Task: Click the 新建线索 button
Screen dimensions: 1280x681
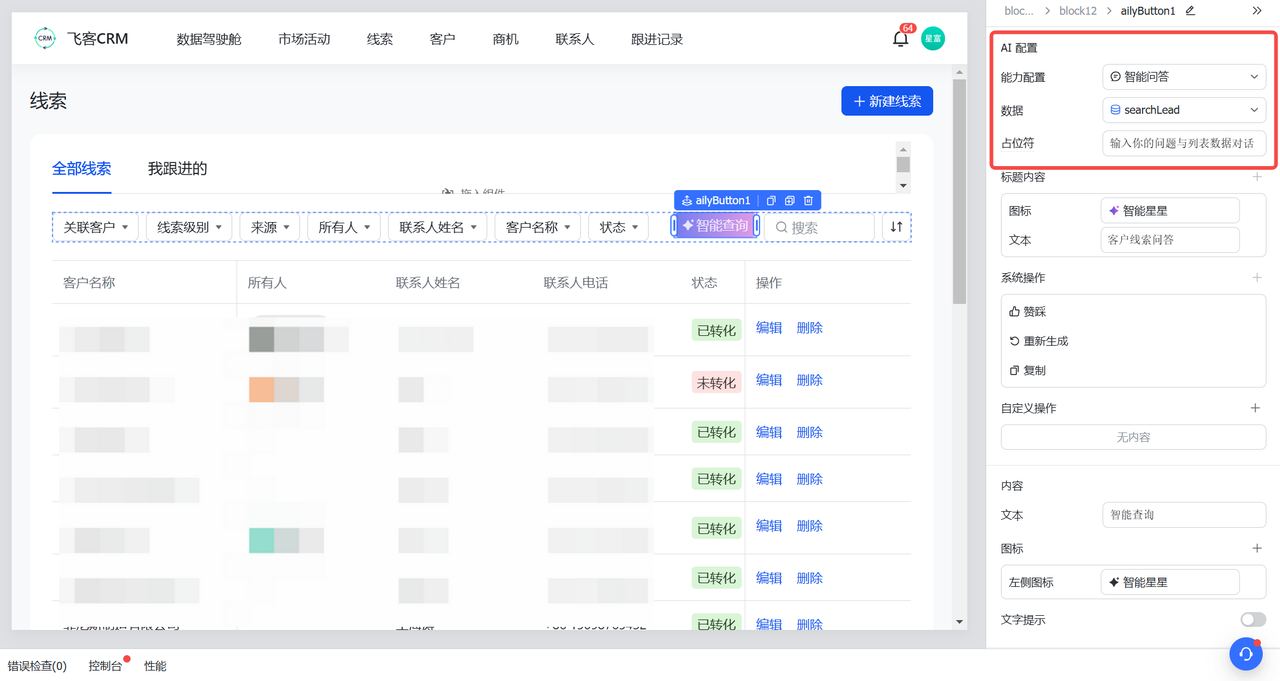Action: click(x=887, y=101)
